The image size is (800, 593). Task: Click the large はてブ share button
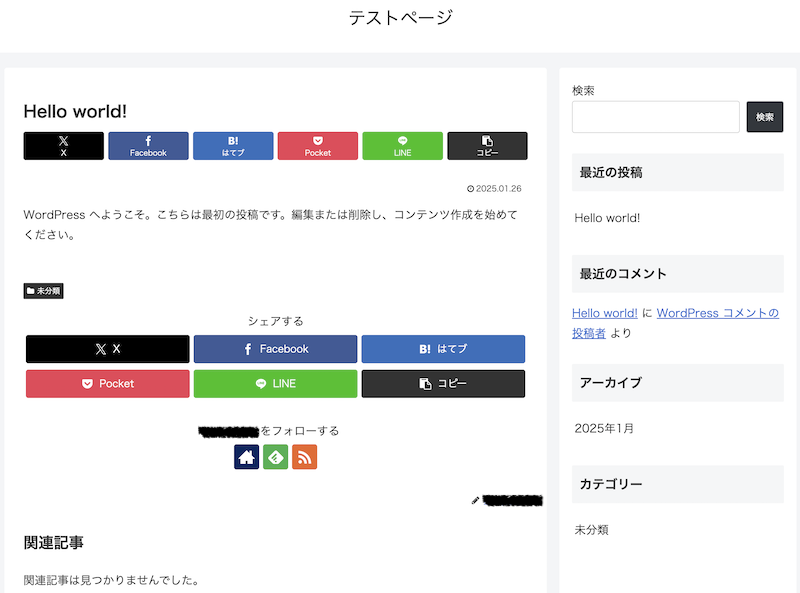coord(443,349)
